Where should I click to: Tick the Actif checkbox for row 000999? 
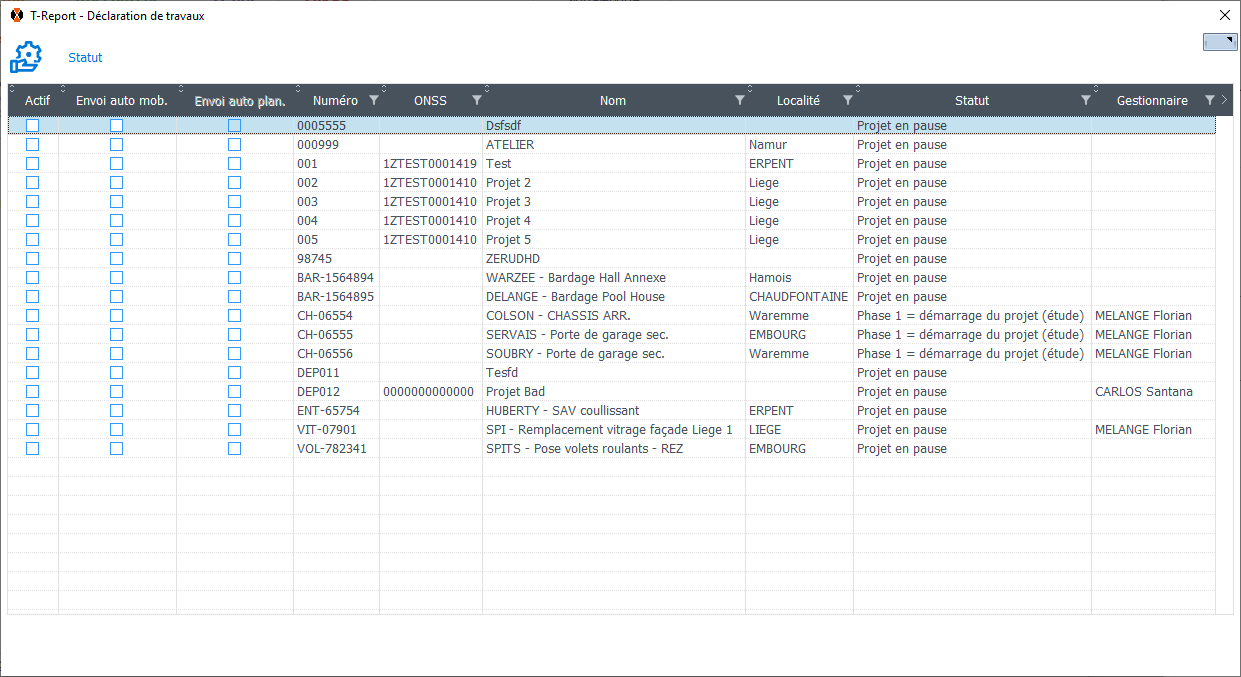(x=33, y=145)
